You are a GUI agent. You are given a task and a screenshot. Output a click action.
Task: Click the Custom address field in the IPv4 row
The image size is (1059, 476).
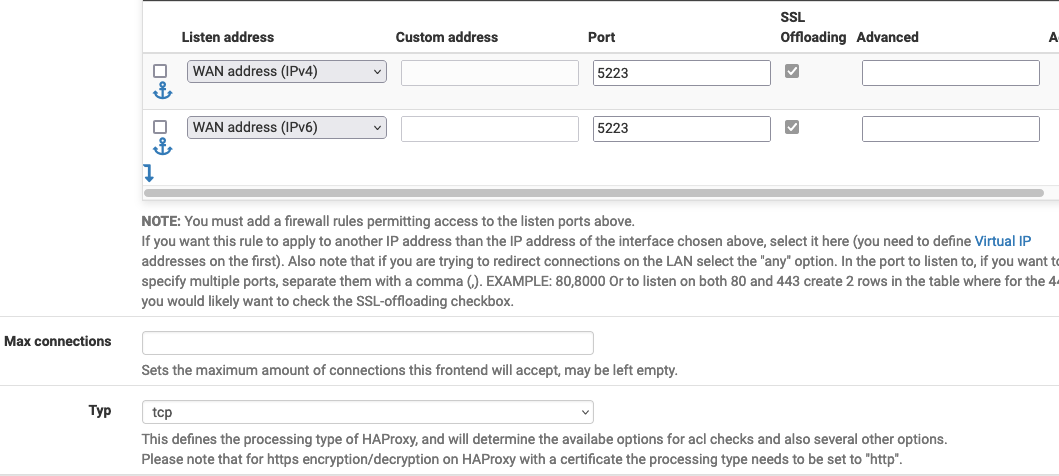point(489,73)
